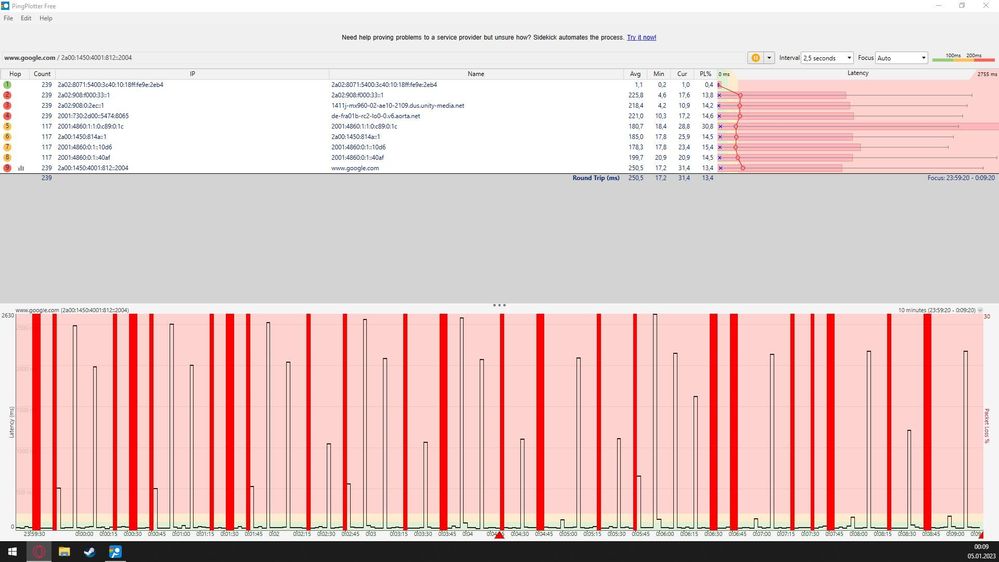This screenshot has width=999, height=562.
Task: Follow the "Try it now!" Sidekick link
Action: click(x=641, y=38)
